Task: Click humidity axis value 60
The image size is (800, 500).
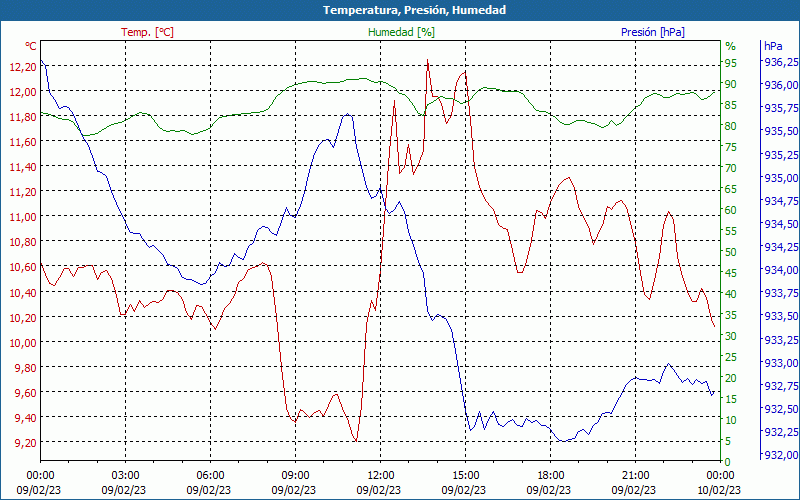Action: pyautogui.click(x=731, y=210)
